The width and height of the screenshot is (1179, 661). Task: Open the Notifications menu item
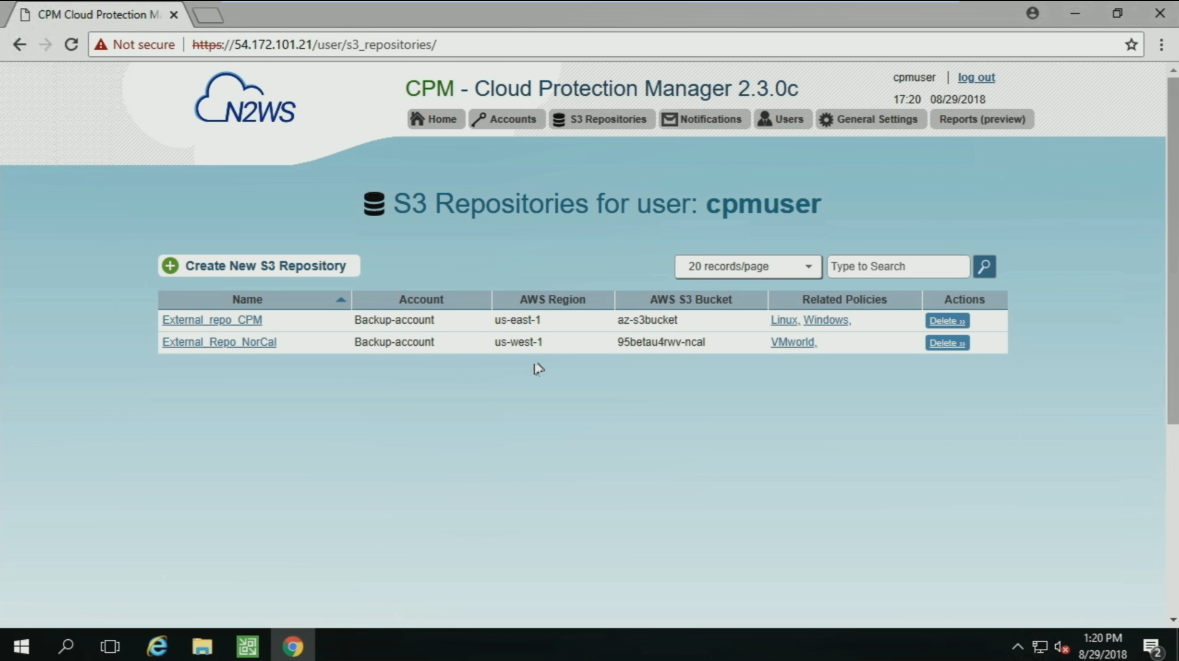tap(704, 119)
